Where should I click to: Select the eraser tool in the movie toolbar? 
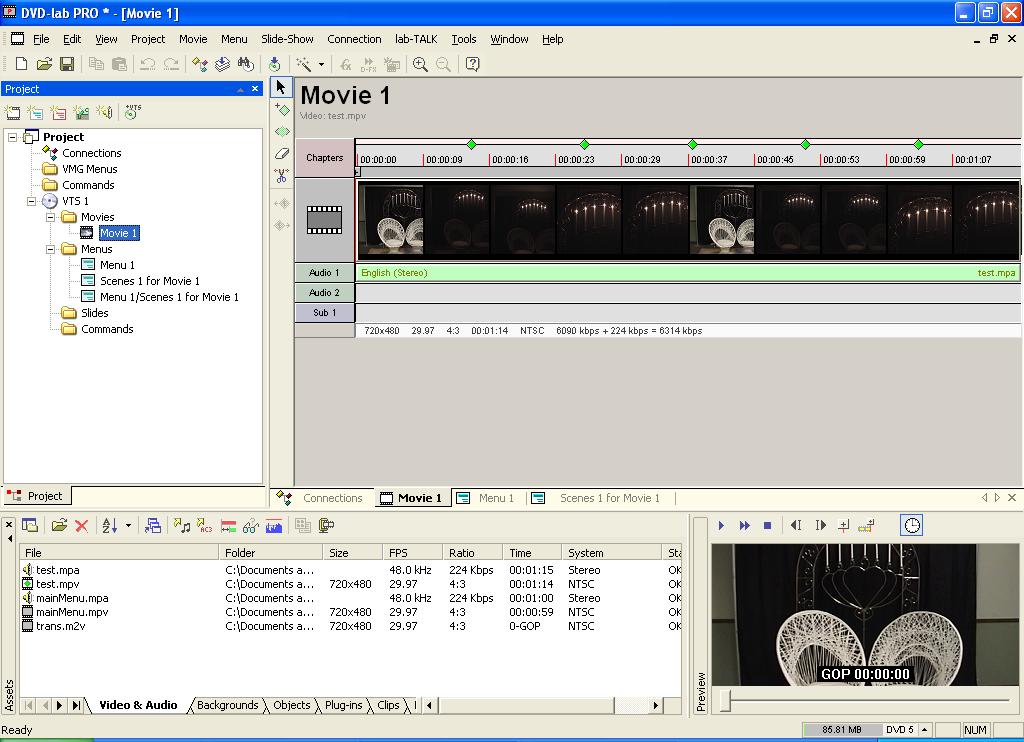[281, 153]
